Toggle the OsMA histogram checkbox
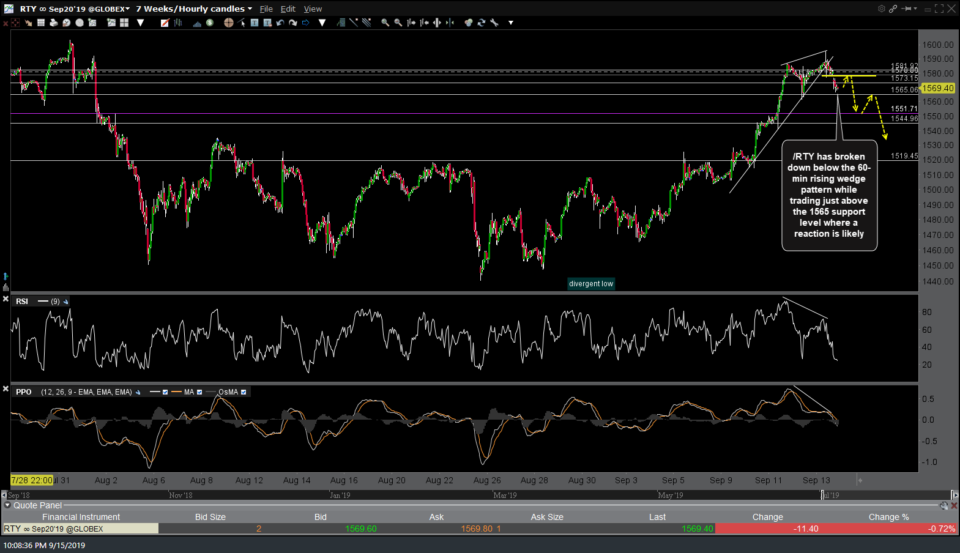 pos(244,391)
